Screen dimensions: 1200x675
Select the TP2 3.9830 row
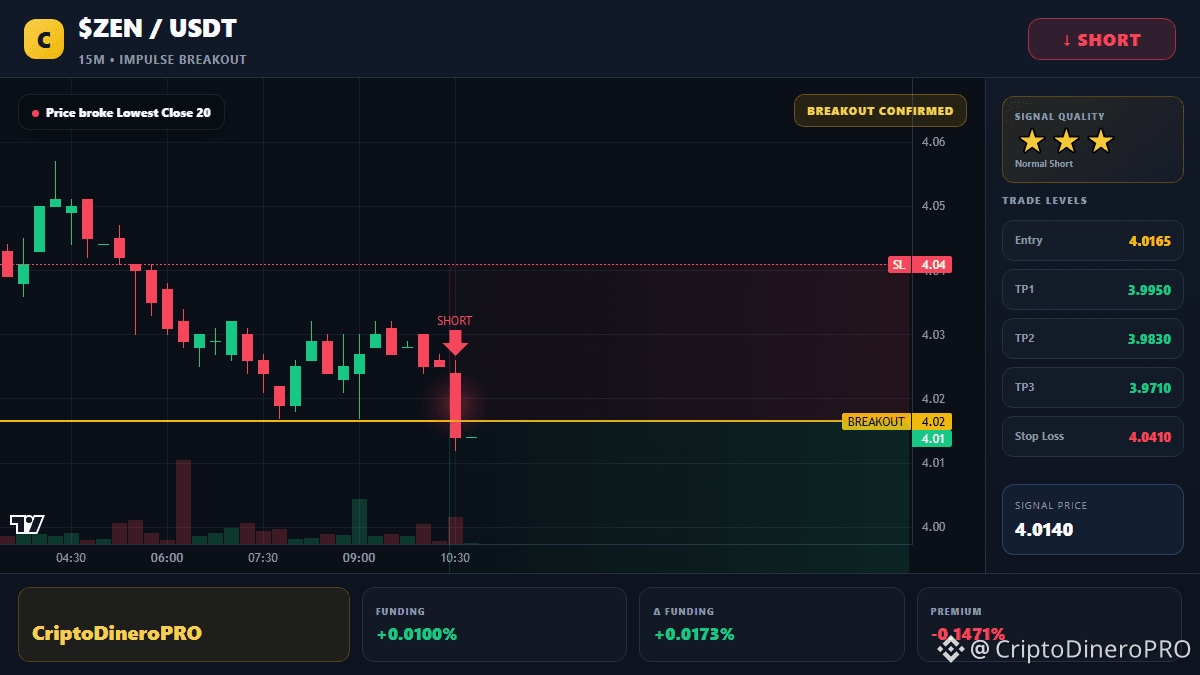tap(1092, 339)
